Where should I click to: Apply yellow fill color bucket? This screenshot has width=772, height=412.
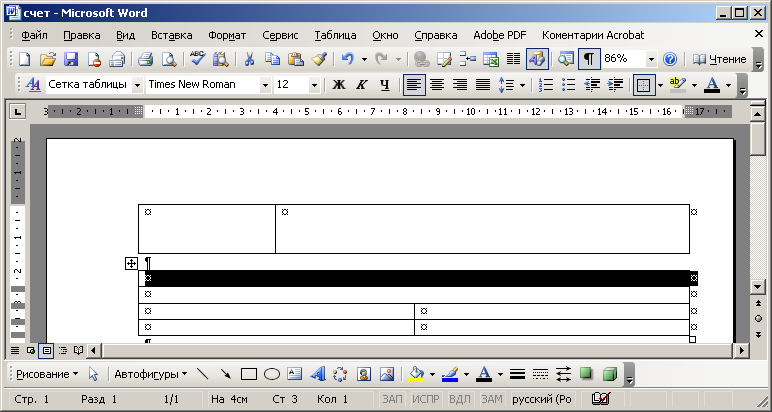pos(417,374)
